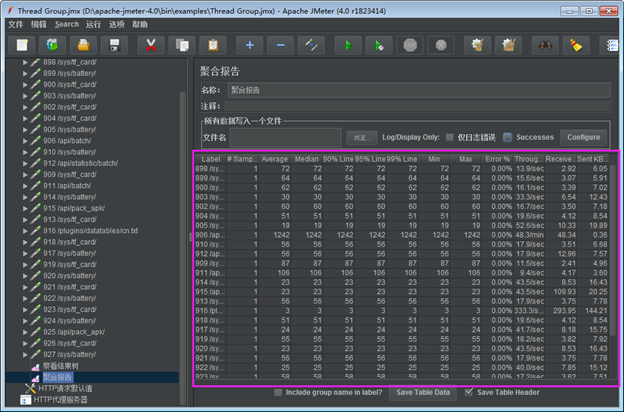Viewport: 624px width, 412px height.
Task: Expand the 906 /api/batch/ tree node
Action: (x=25, y=141)
